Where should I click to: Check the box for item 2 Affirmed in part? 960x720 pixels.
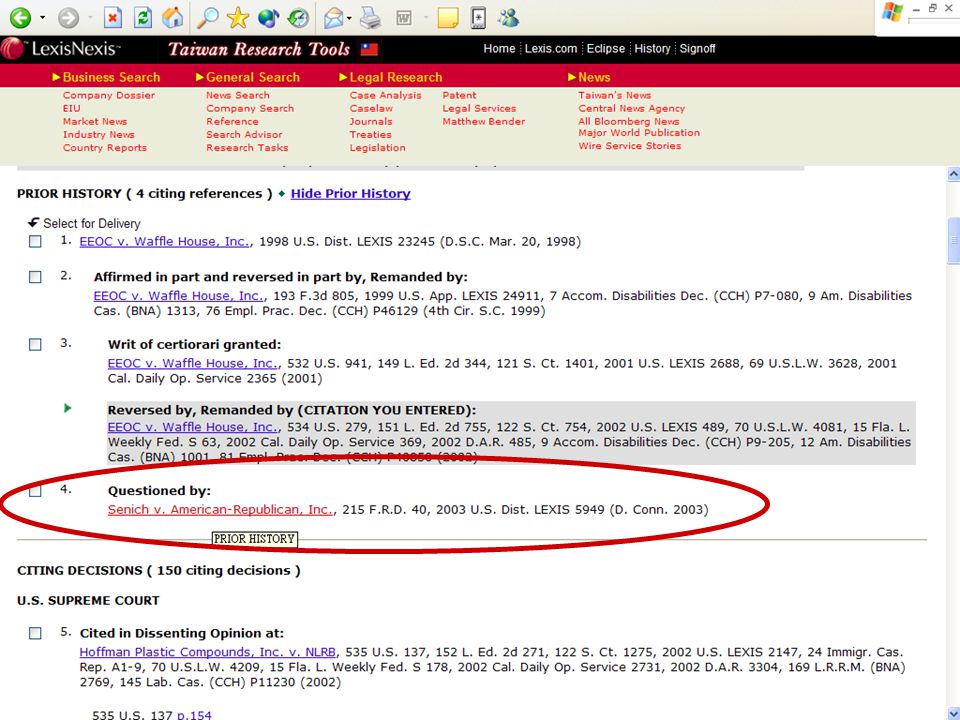(x=36, y=277)
